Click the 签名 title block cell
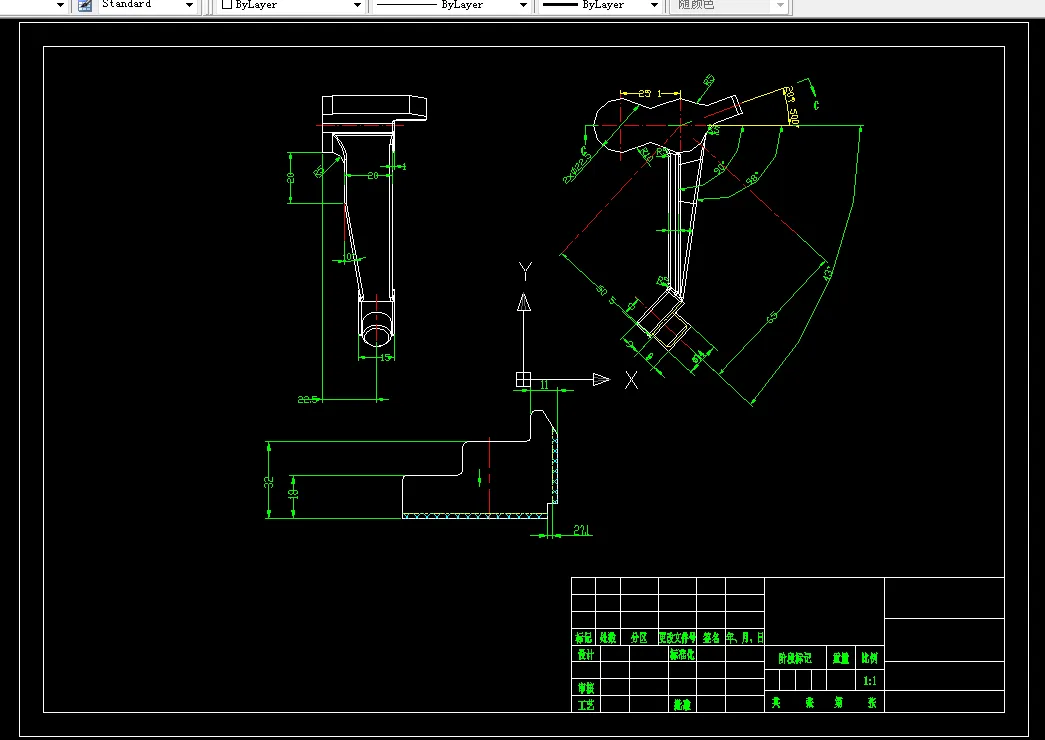 (x=711, y=637)
